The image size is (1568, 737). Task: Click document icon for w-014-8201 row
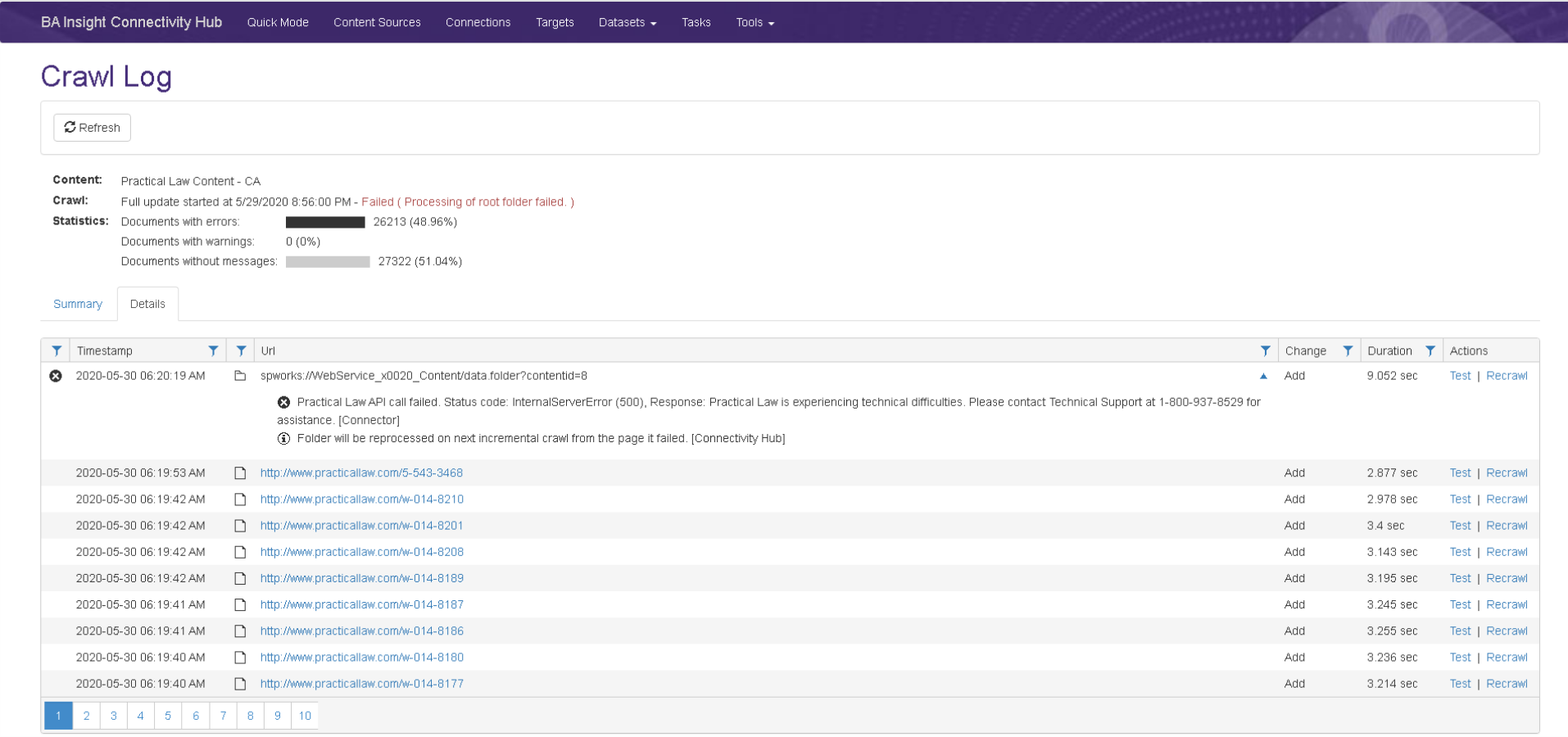pyautogui.click(x=240, y=526)
